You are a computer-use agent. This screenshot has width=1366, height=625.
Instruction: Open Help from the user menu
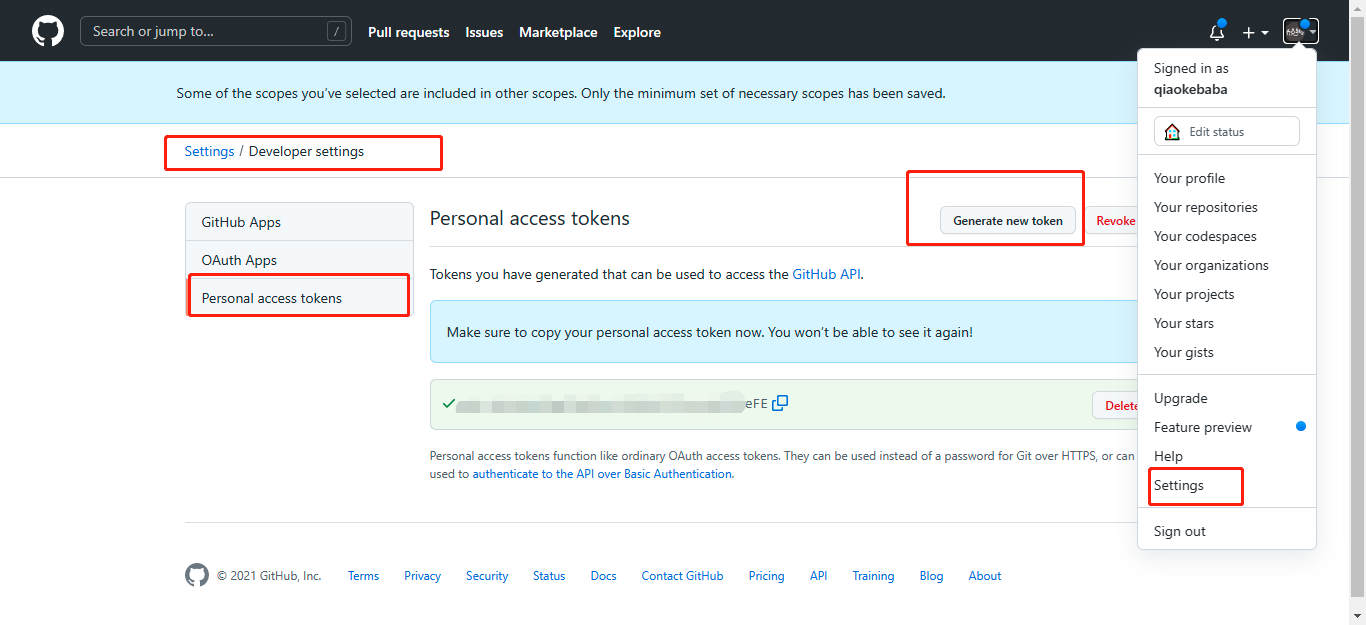pos(1227,456)
